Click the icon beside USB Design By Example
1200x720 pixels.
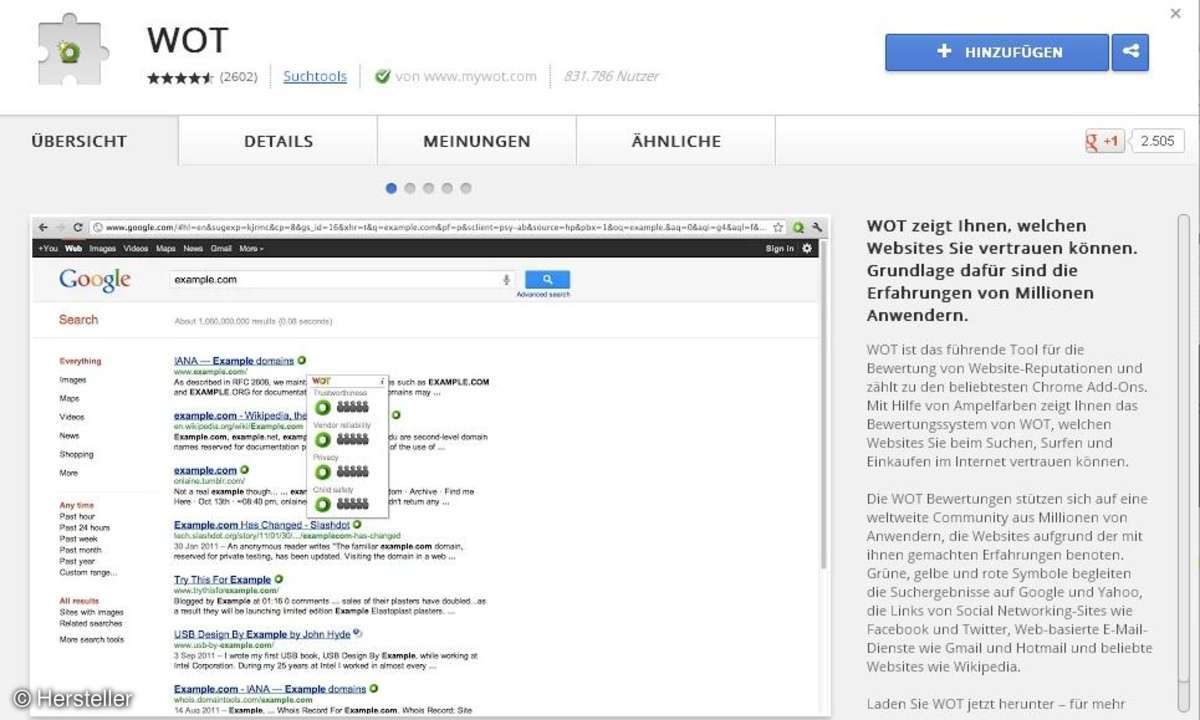(x=358, y=633)
